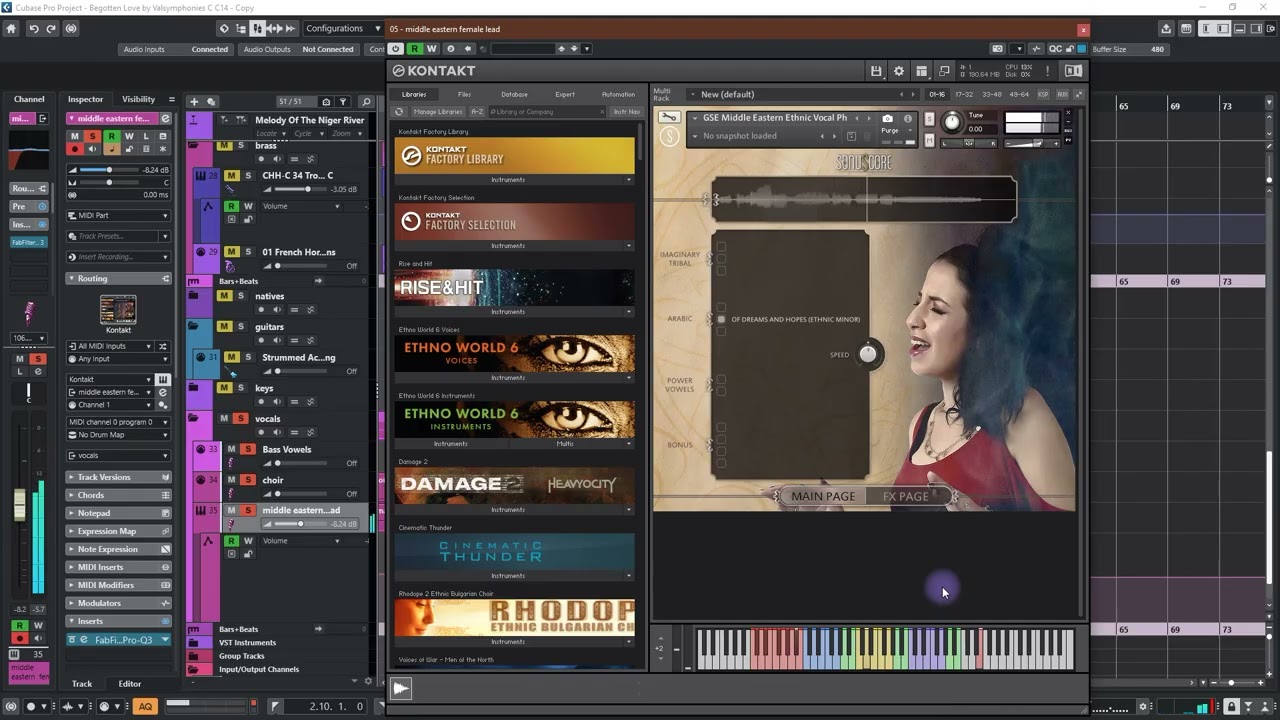This screenshot has width=1280, height=720.
Task: Click the phrase waveform display
Action: [865, 200]
